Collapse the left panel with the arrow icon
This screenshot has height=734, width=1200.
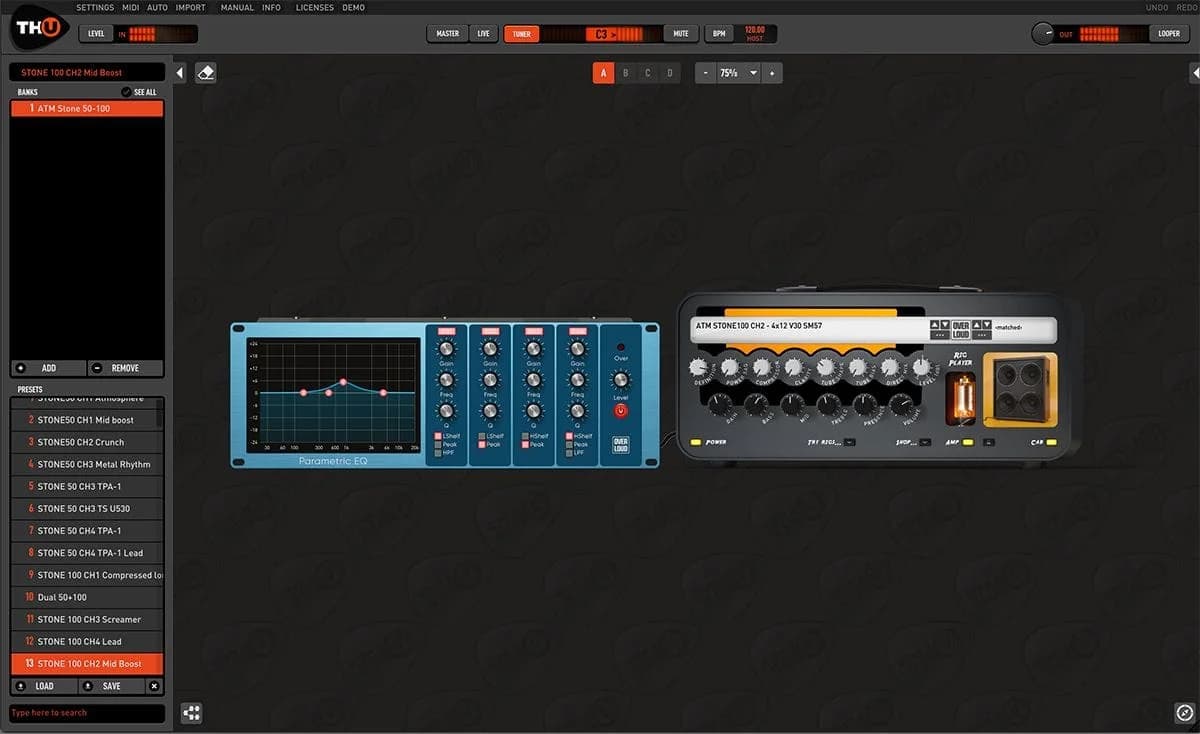click(180, 73)
